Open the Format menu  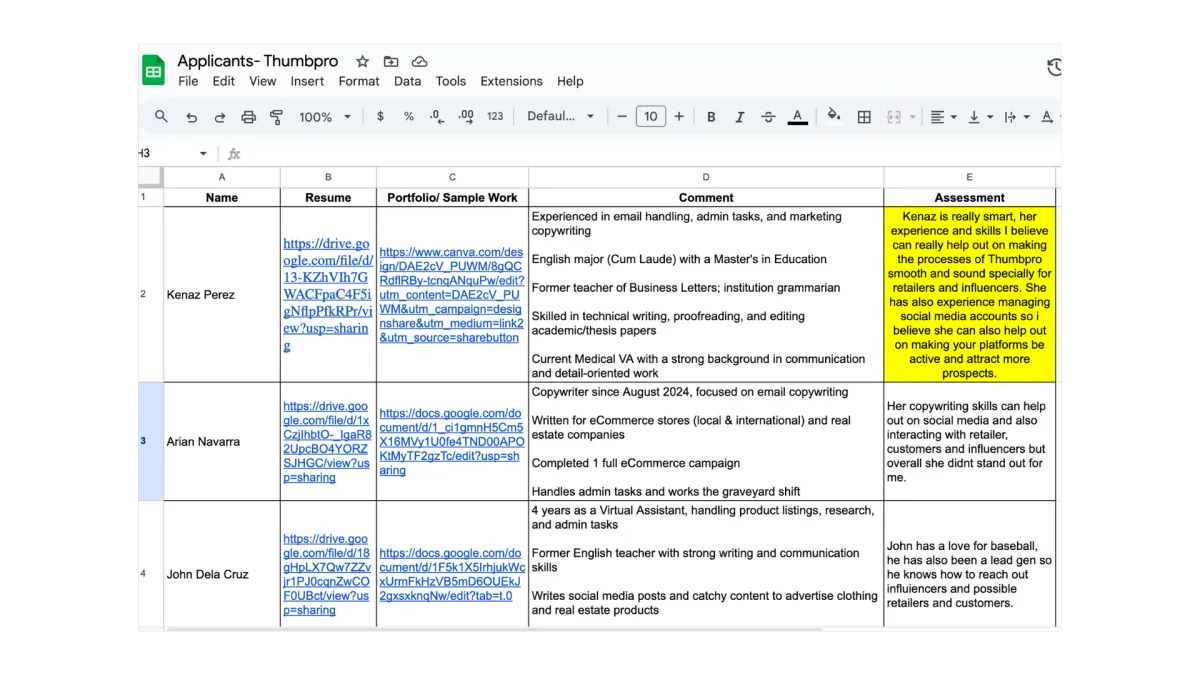coord(359,81)
